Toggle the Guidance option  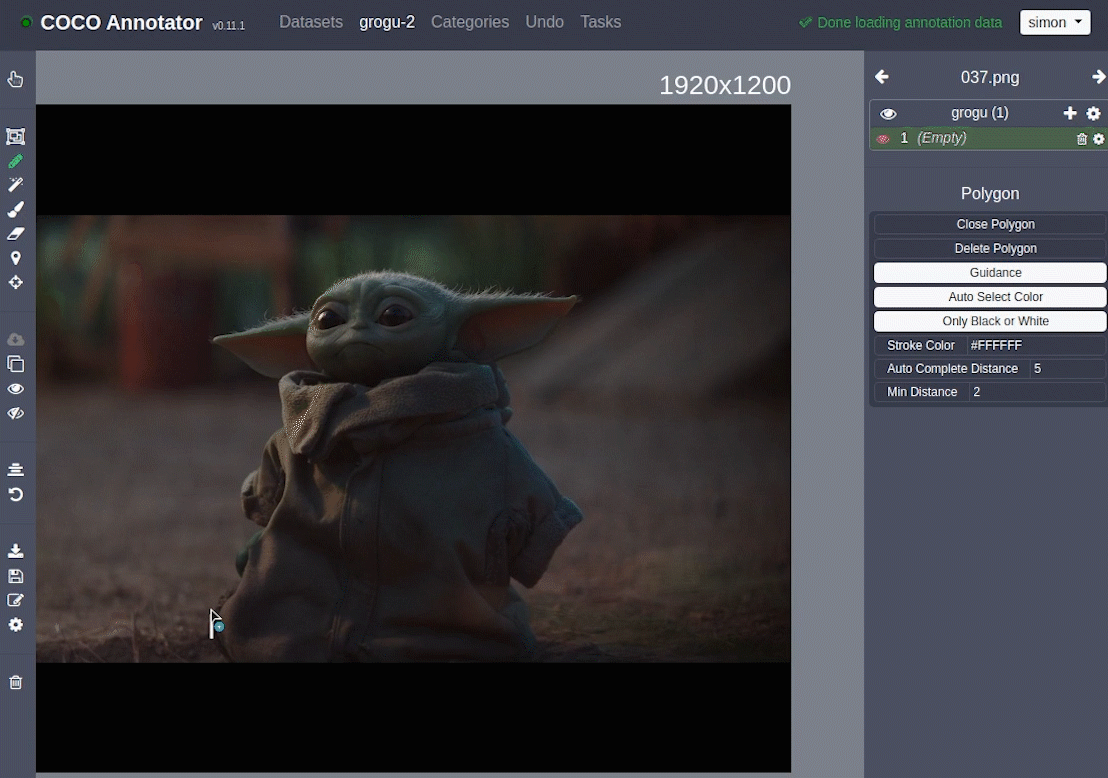point(990,273)
